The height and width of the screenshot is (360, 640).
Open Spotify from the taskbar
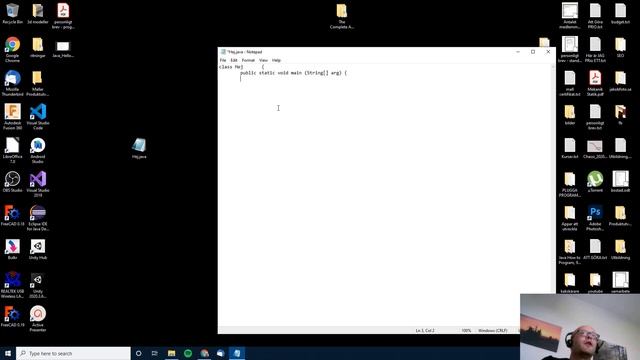(188, 353)
